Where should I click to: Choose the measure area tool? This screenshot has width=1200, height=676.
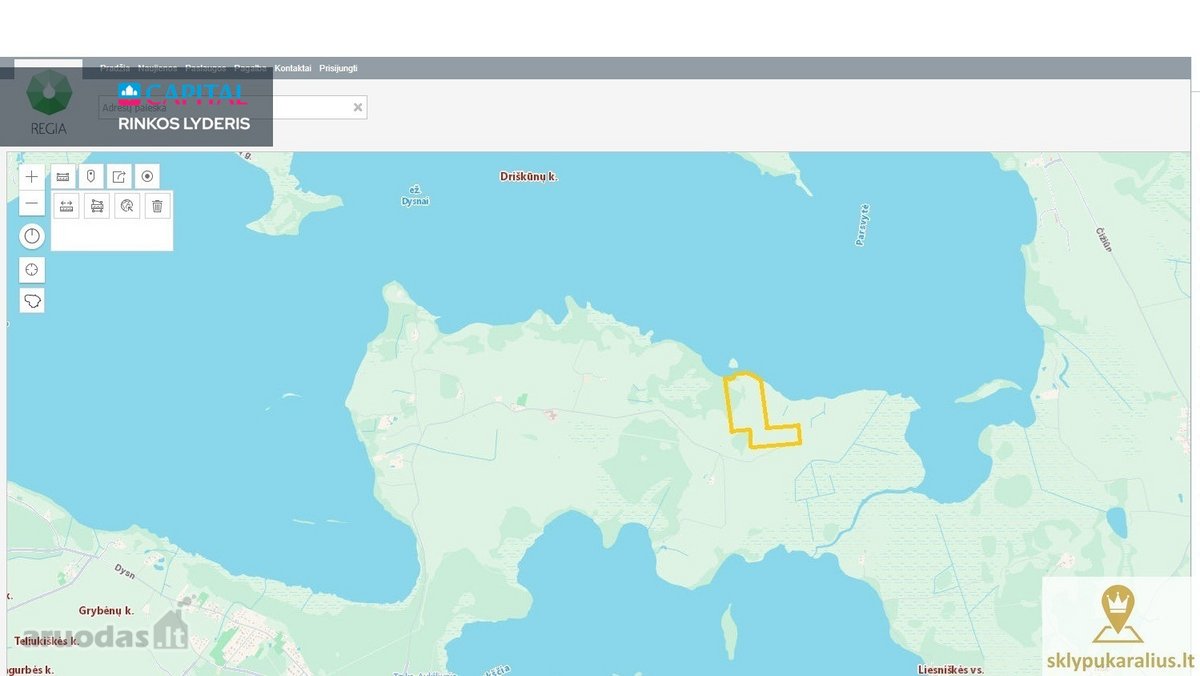(x=97, y=206)
